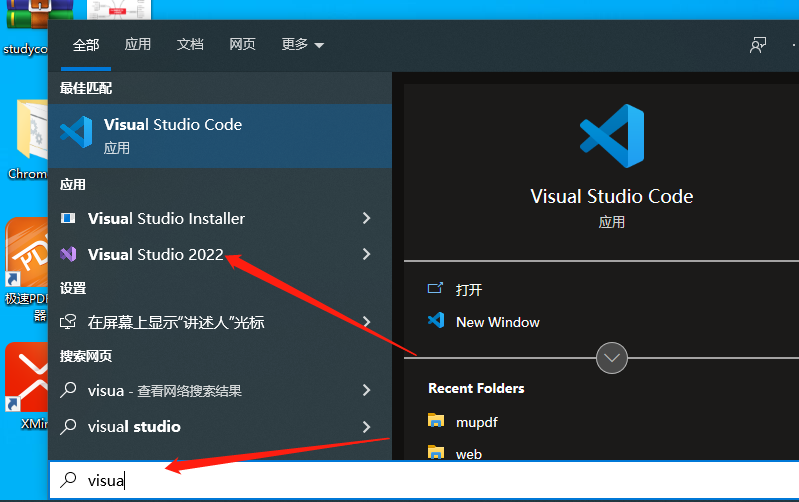Viewport: 799px width, 502px height.
Task: Click the folder icon beside mupdf
Action: (436, 420)
